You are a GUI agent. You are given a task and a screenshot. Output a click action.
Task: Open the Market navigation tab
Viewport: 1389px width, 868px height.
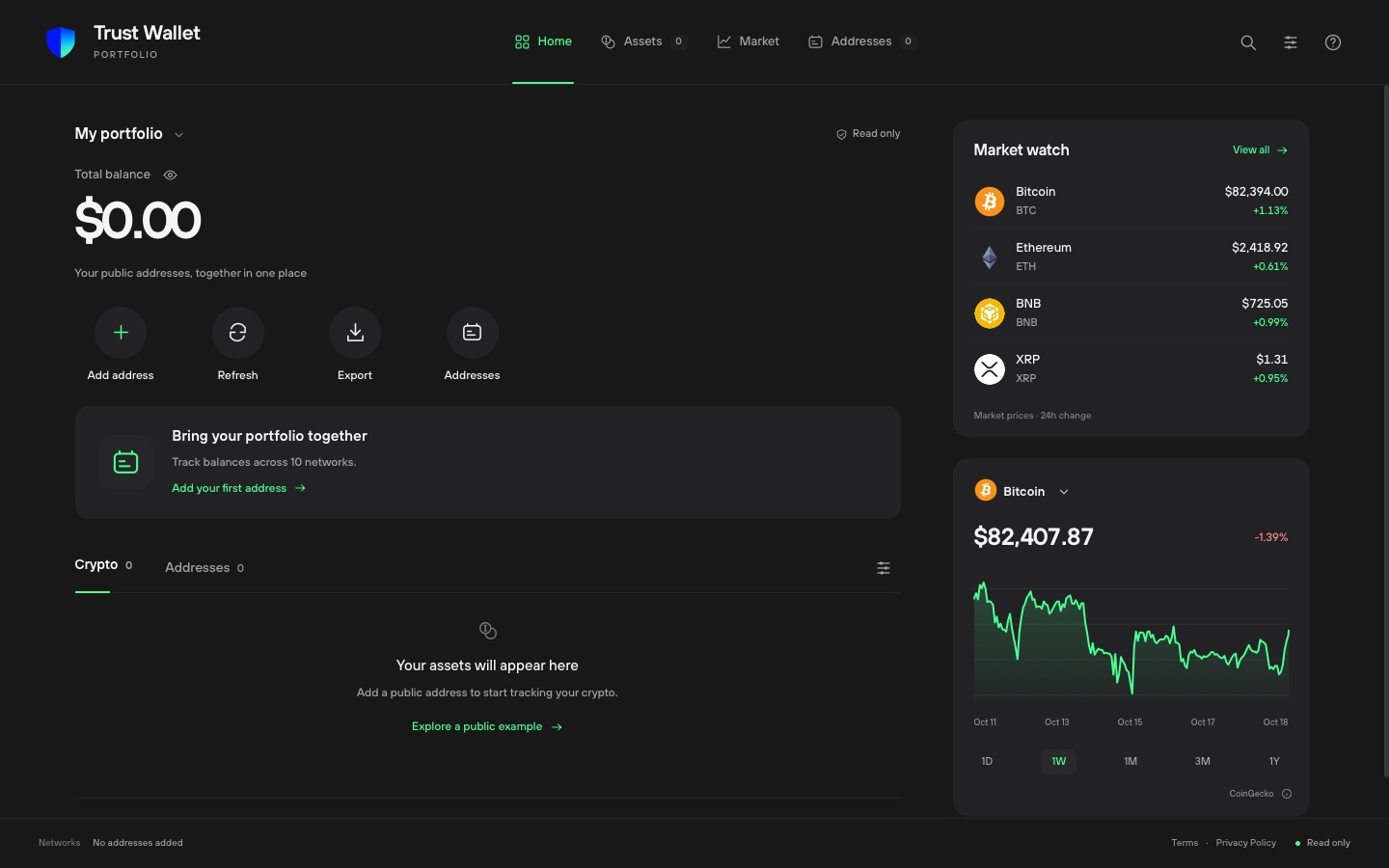point(749,41)
